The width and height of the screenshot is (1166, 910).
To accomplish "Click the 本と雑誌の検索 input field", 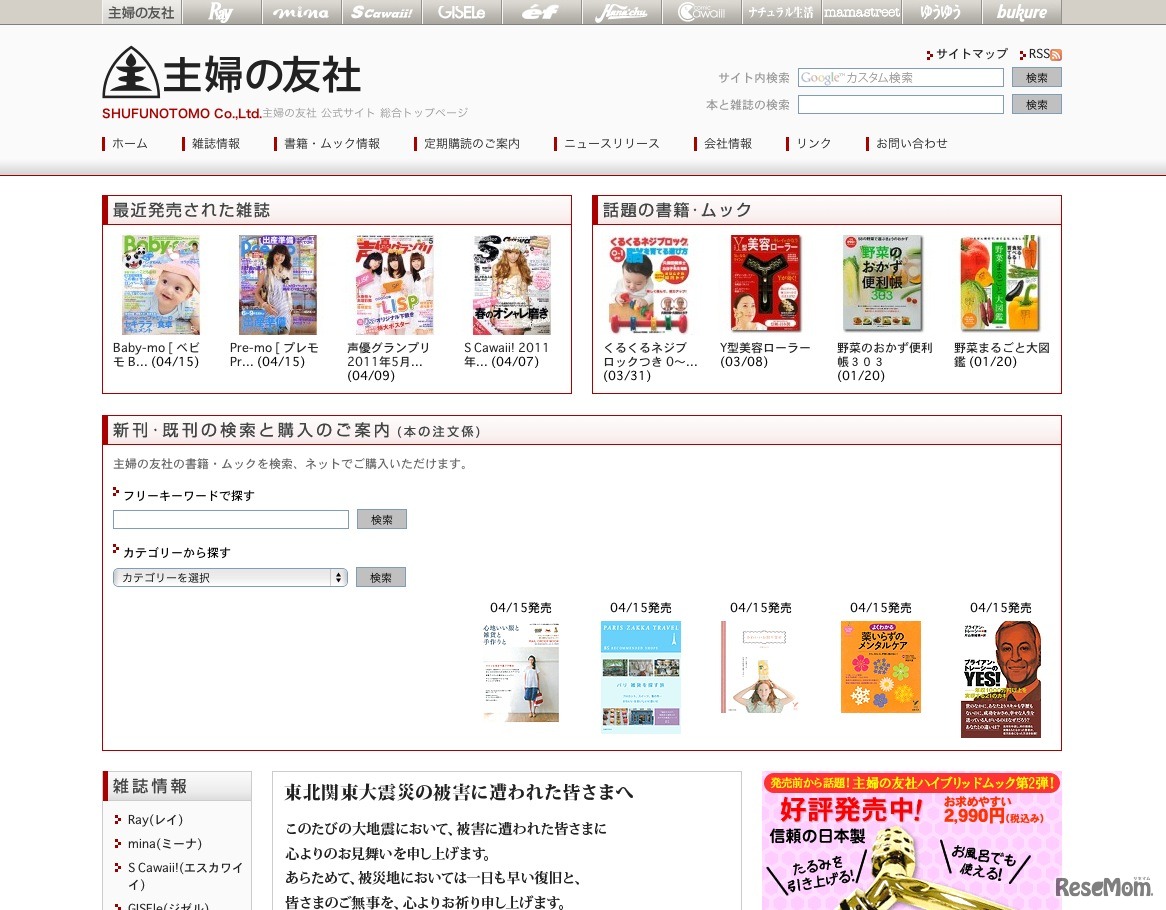I will [901, 105].
